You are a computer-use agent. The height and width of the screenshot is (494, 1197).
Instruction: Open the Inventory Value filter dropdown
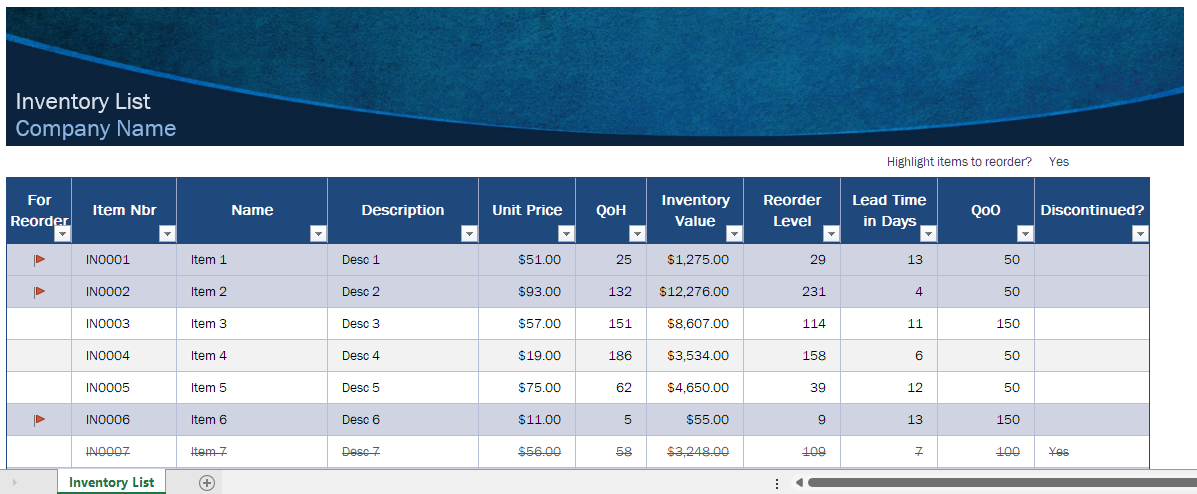(x=734, y=234)
